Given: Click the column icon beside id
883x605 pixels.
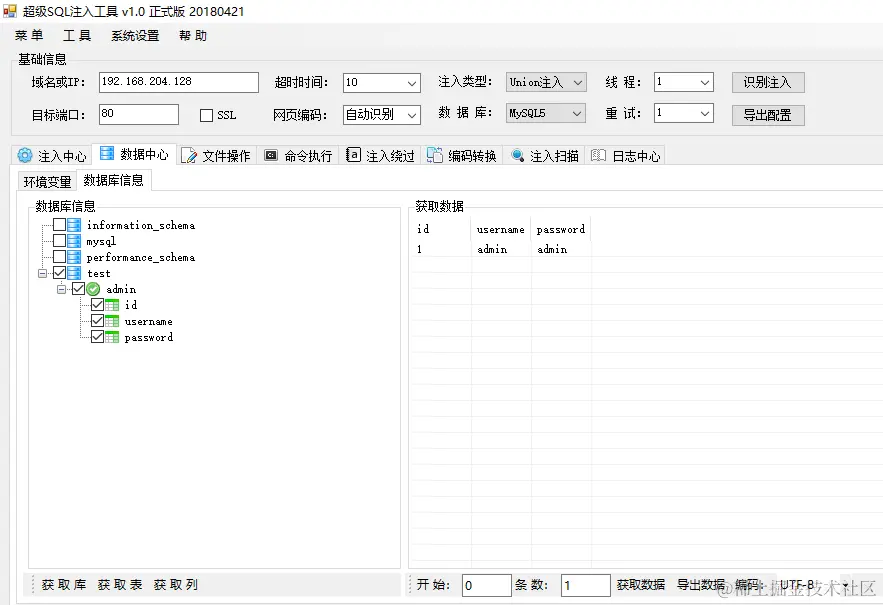Looking at the screenshot, I should pos(112,305).
